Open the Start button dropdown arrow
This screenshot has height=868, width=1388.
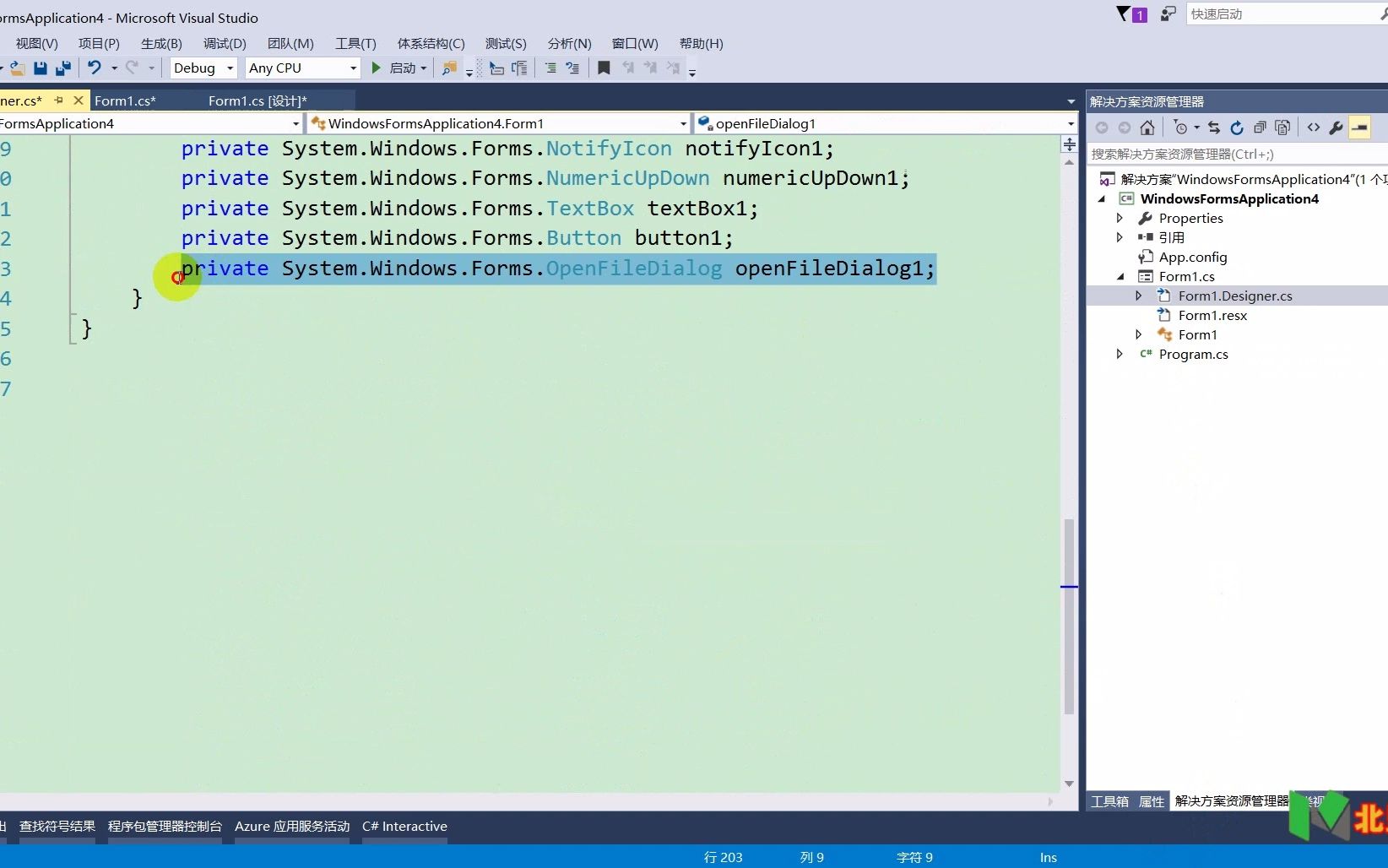[424, 68]
